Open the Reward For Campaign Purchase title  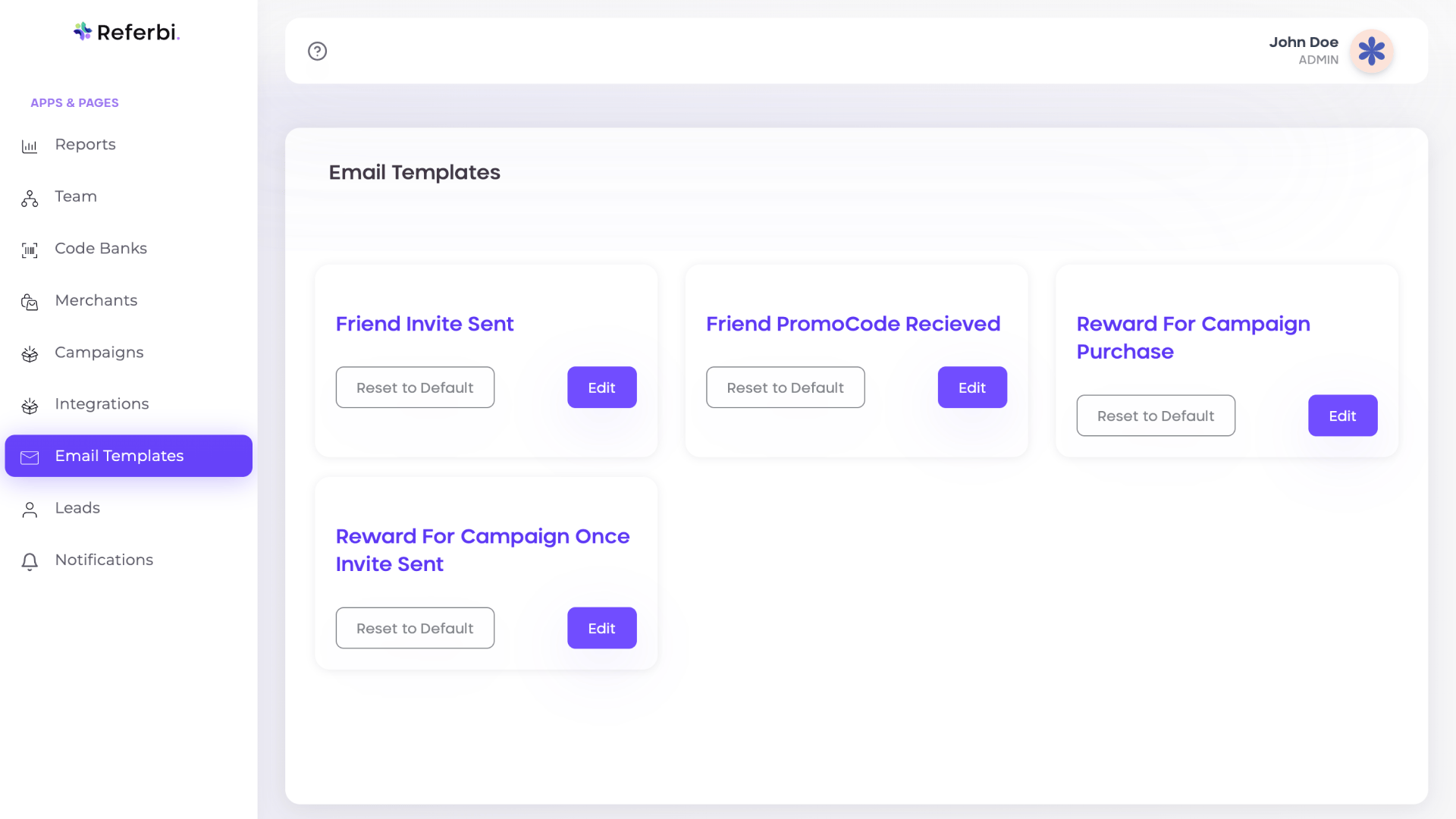pyautogui.click(x=1193, y=337)
